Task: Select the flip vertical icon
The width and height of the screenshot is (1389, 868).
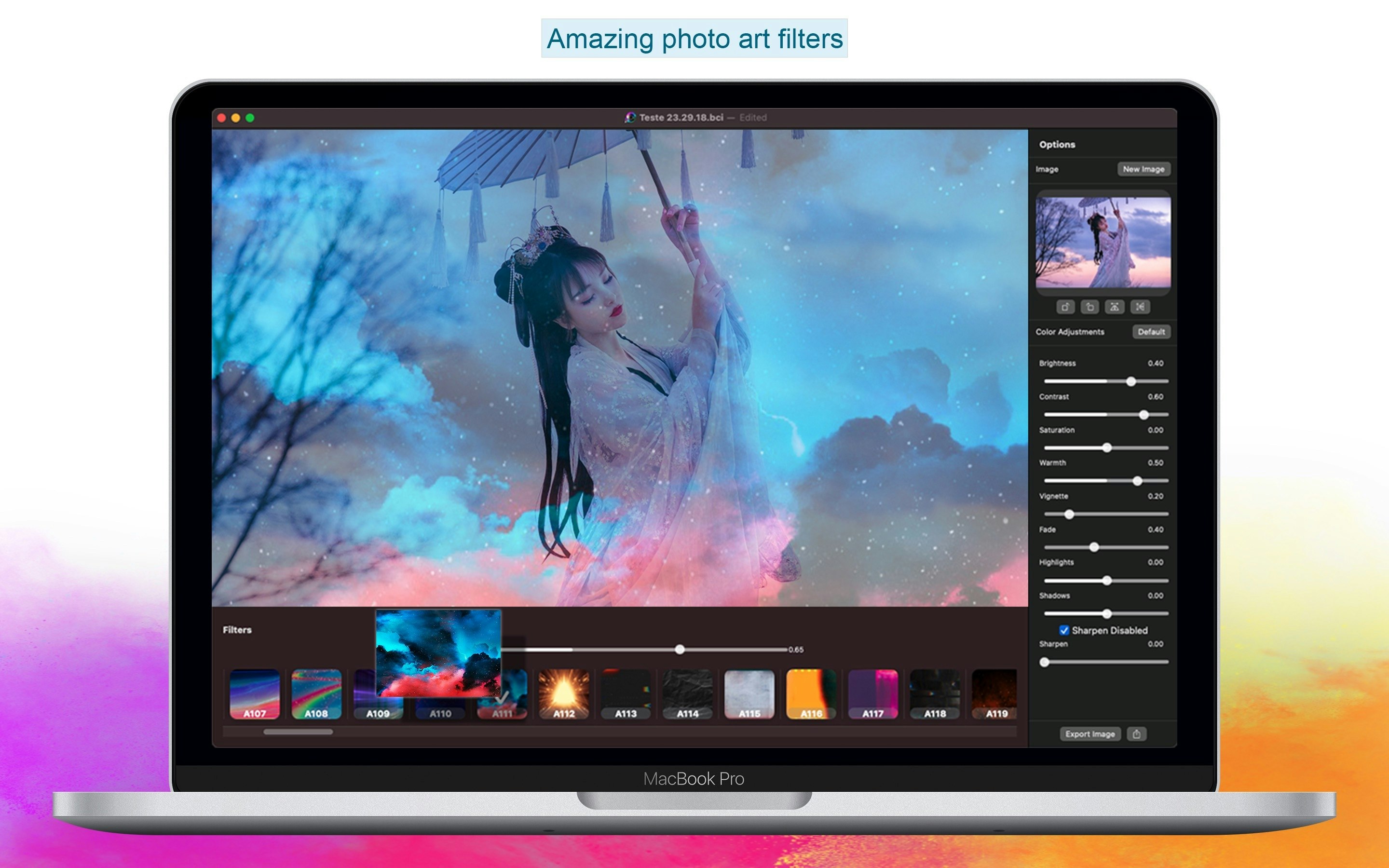Action: (x=1115, y=307)
